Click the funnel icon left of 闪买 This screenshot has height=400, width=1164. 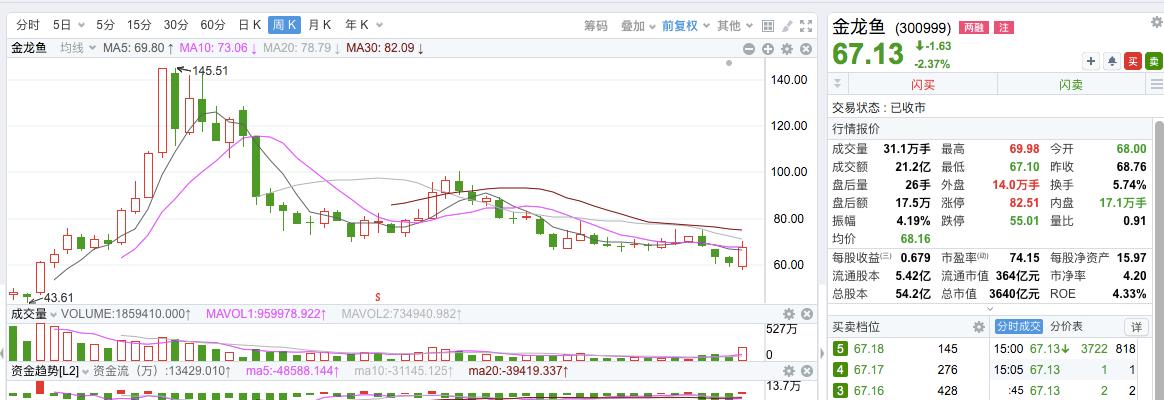838,83
